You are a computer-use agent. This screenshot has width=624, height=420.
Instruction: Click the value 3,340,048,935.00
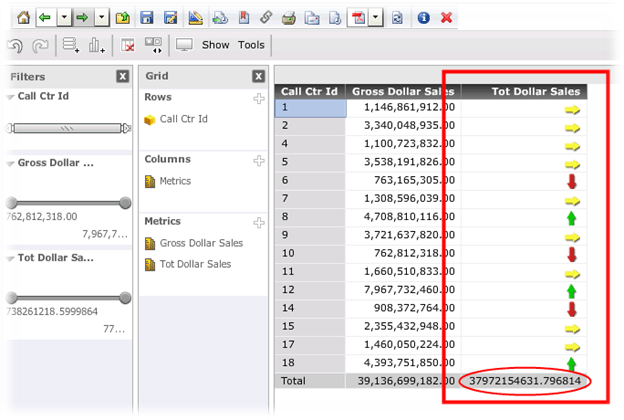[410, 126]
